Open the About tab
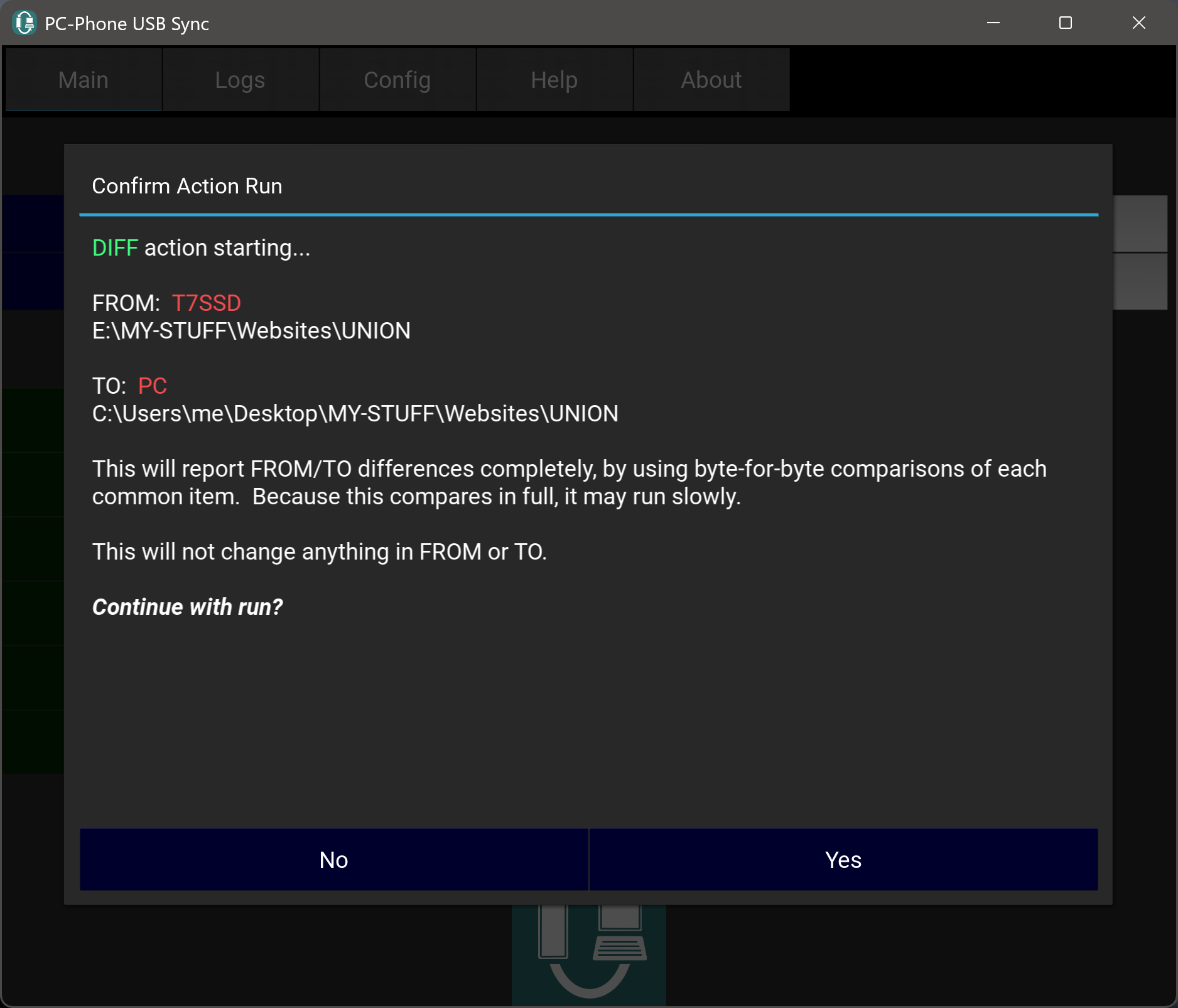 point(711,80)
